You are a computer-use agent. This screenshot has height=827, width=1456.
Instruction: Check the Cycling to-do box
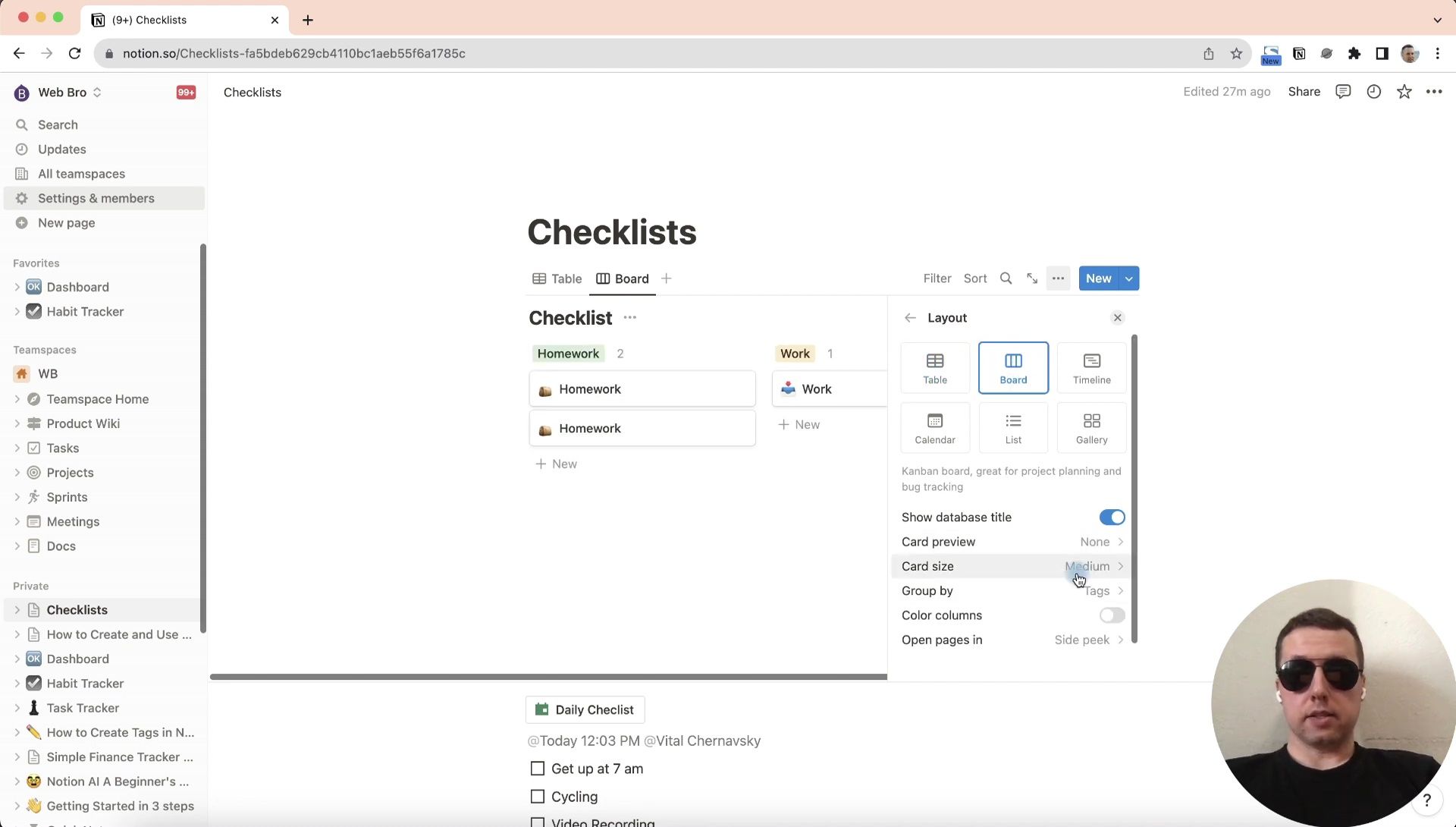tap(538, 797)
